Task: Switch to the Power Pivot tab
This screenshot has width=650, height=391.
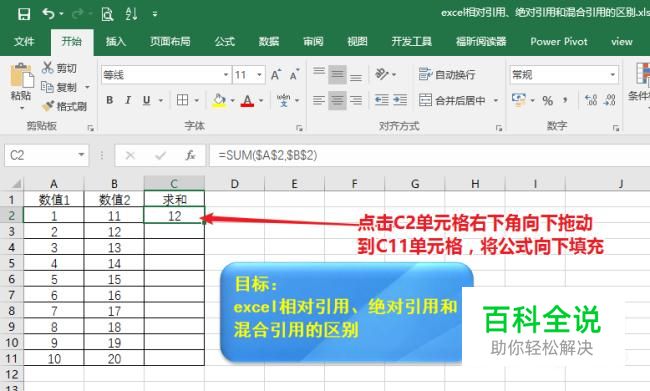Action: pos(559,41)
